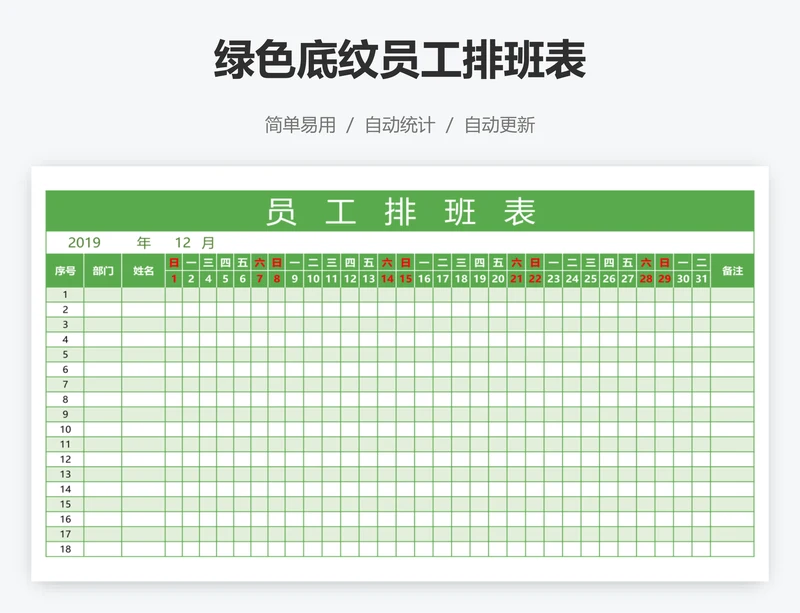The height and width of the screenshot is (613, 800).
Task: Click date header 5 in the day row
Action: (225, 279)
